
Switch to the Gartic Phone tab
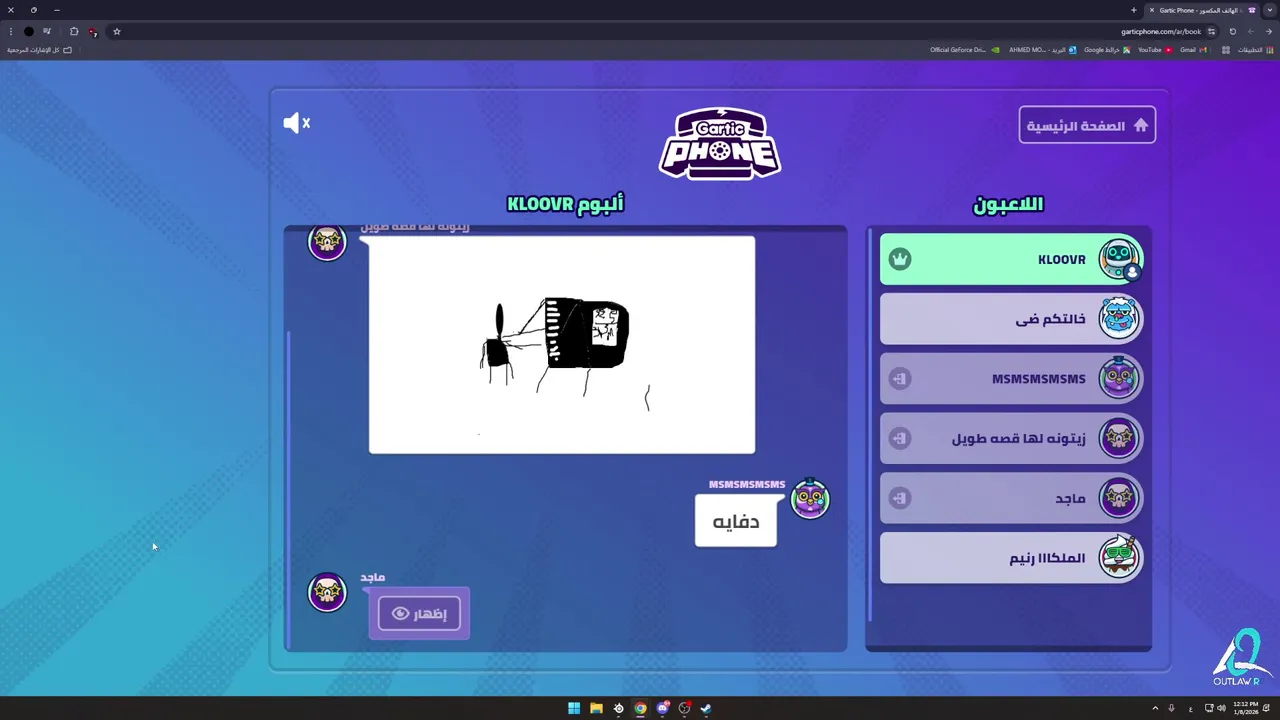coord(1200,10)
